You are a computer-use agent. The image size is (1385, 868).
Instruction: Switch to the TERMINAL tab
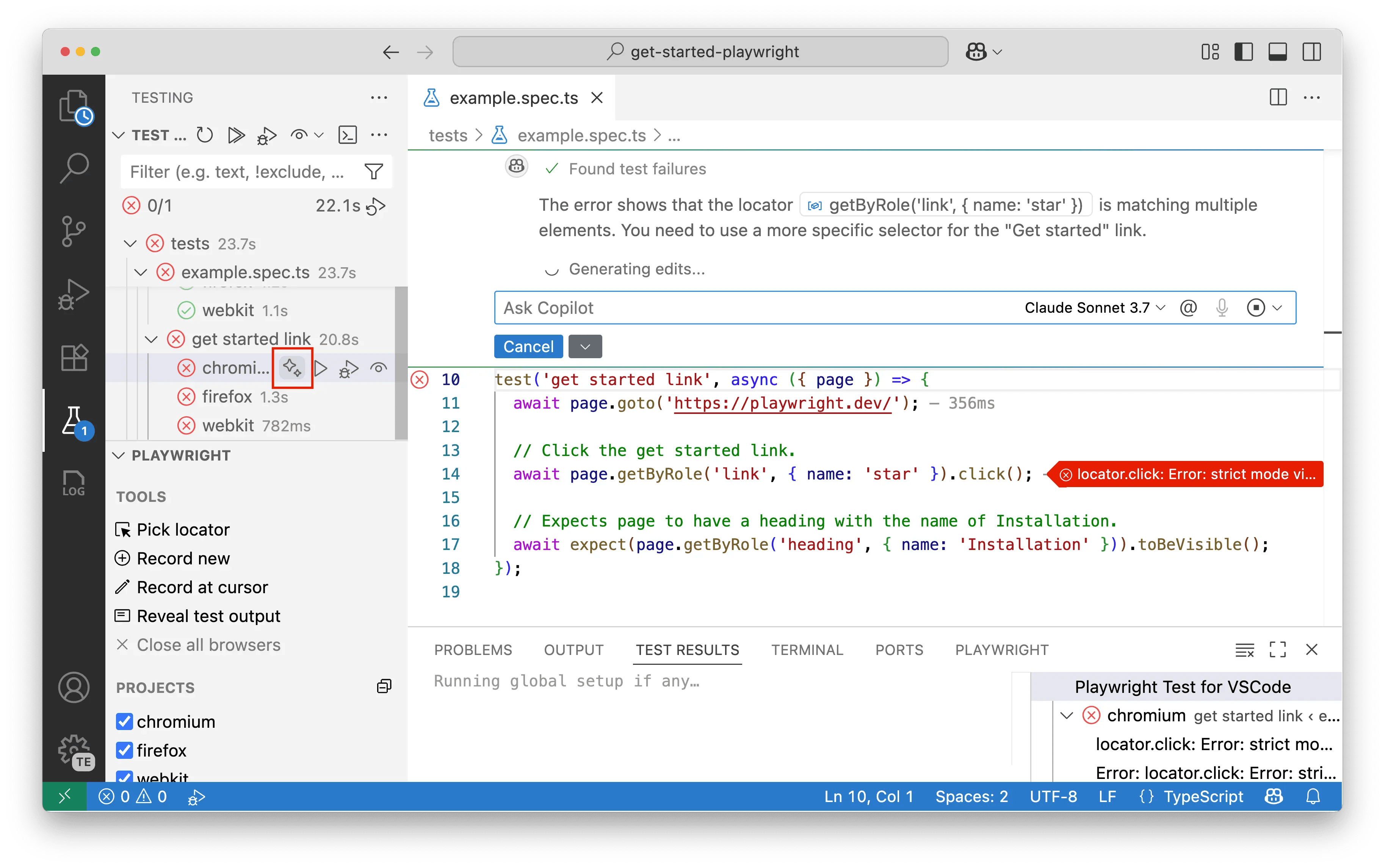pos(807,649)
